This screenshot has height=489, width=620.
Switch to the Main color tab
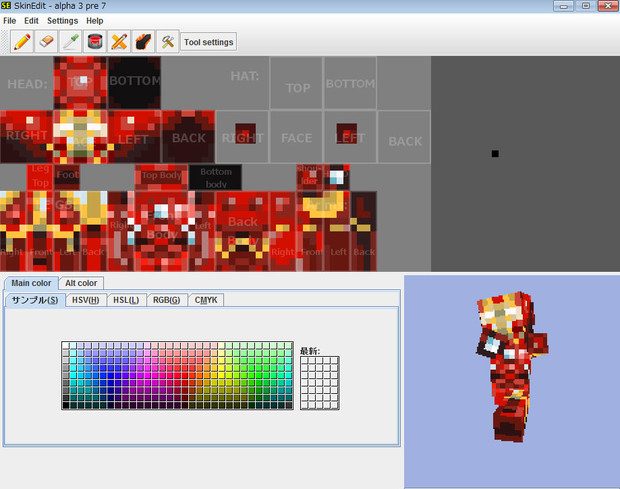[x=31, y=283]
